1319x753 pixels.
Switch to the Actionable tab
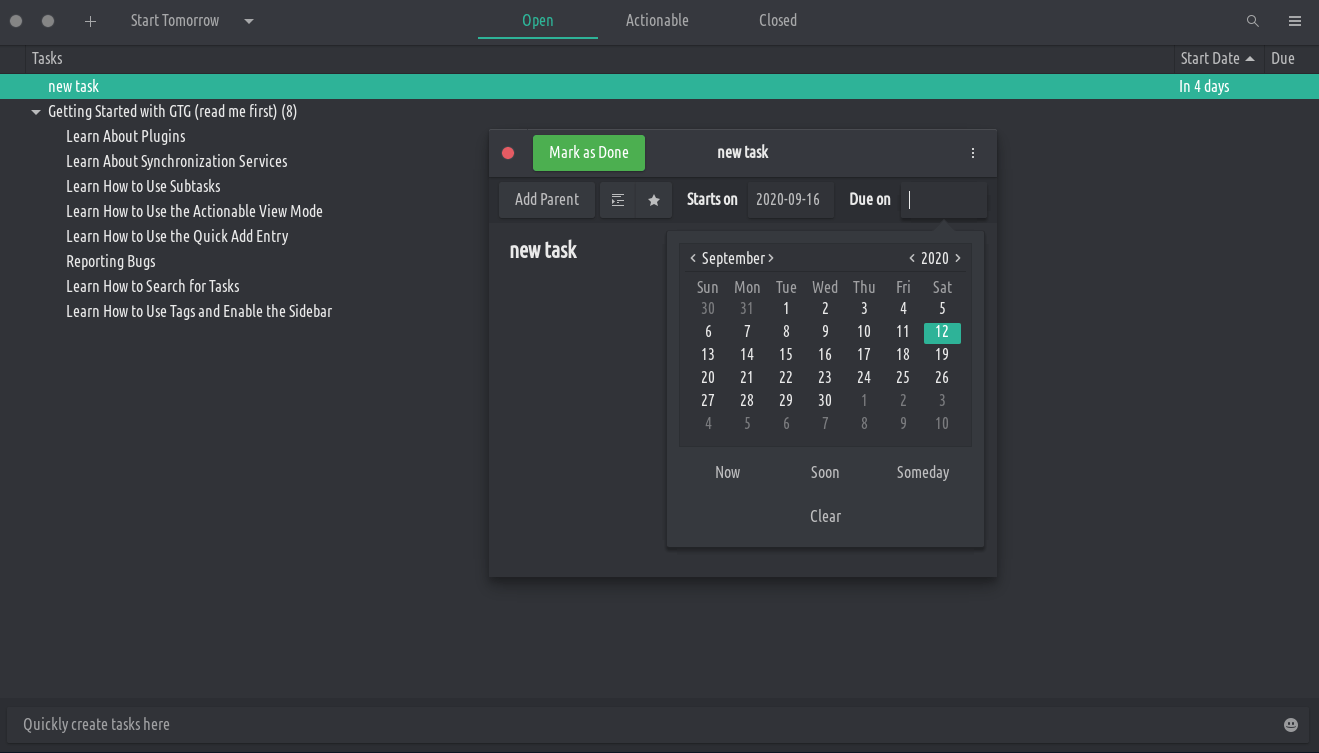tap(657, 21)
